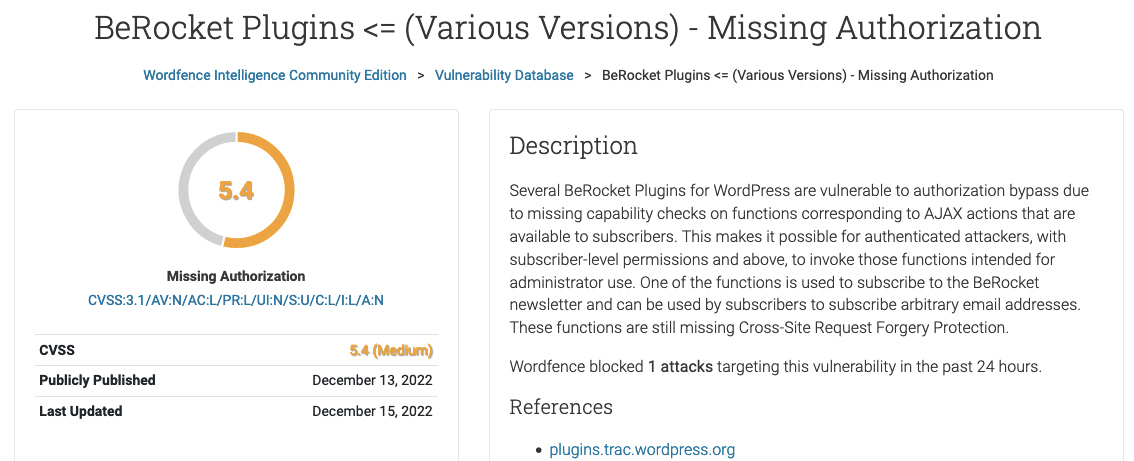Click the 5.4 CVSS score gauge
The image size is (1134, 461).
coord(236,191)
